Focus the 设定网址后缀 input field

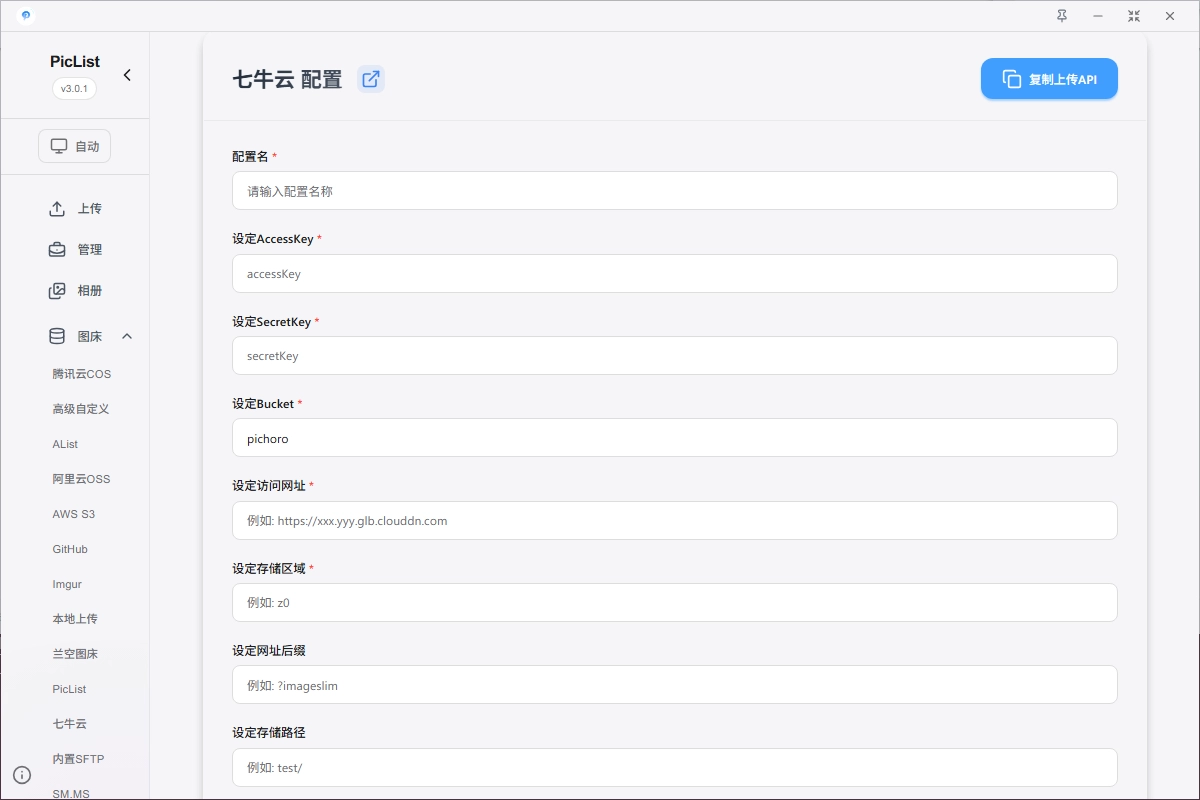coord(675,685)
